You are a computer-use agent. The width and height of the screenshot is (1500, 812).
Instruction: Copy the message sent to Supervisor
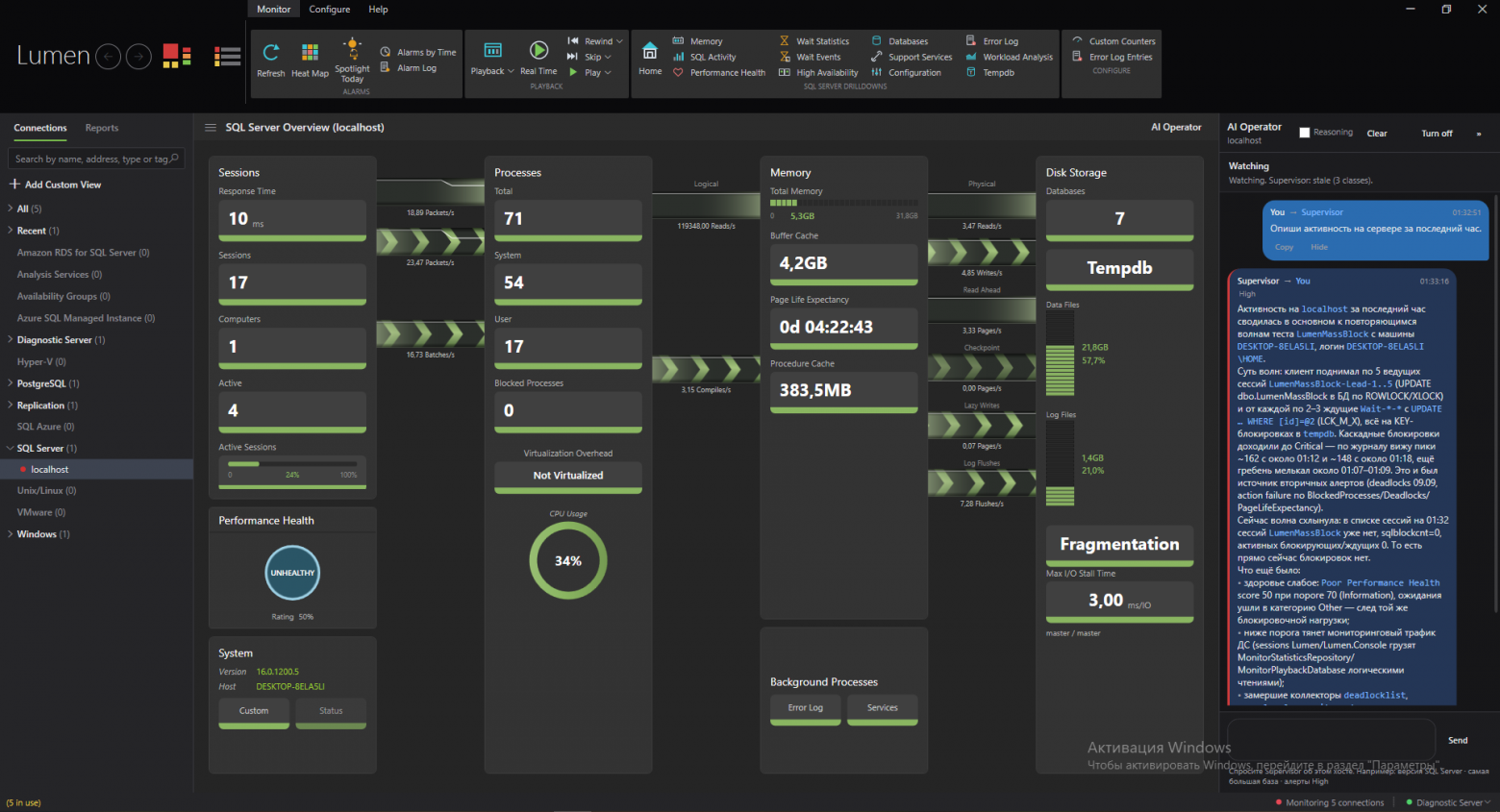(x=1285, y=247)
